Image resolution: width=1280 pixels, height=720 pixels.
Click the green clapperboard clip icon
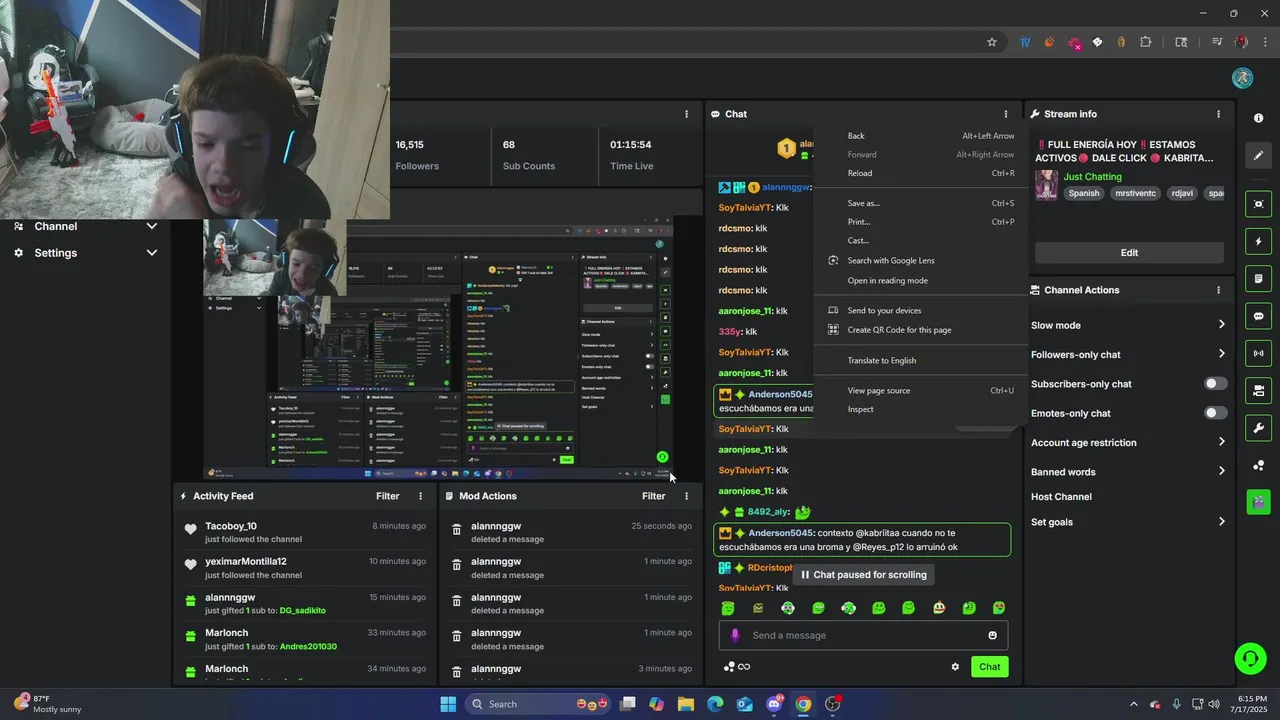[x=1258, y=502]
